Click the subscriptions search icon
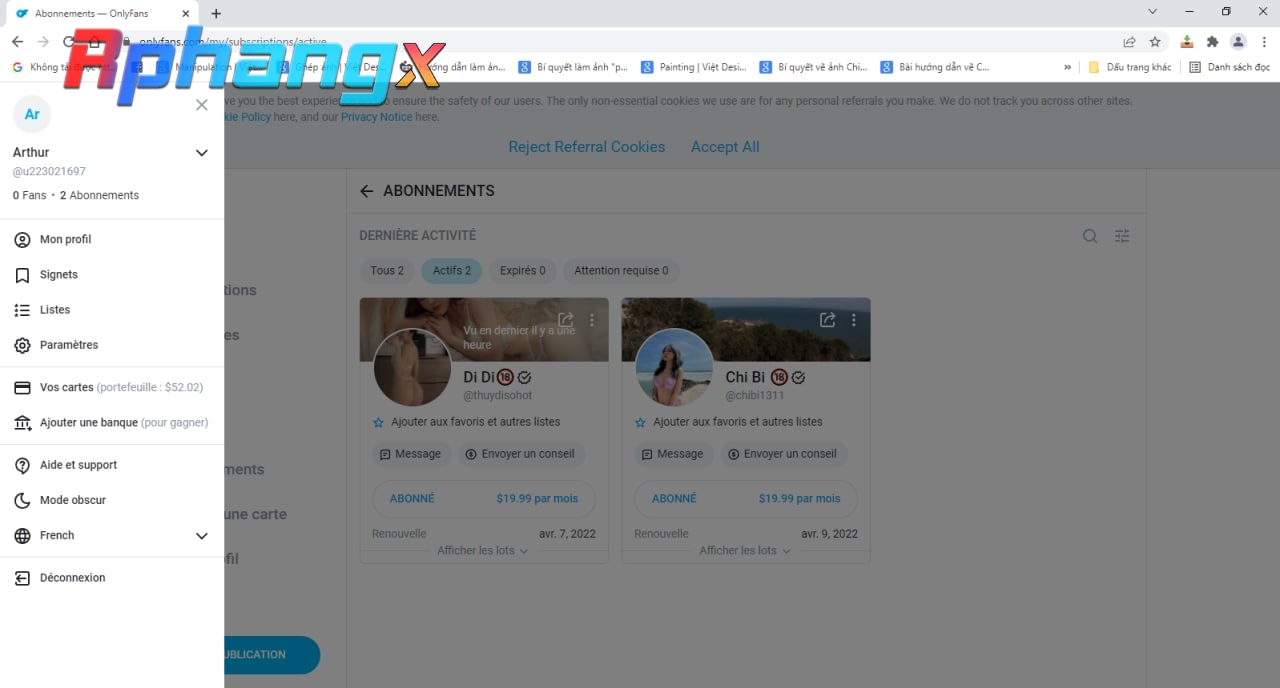Screen dimensions: 1280x688 [1090, 236]
